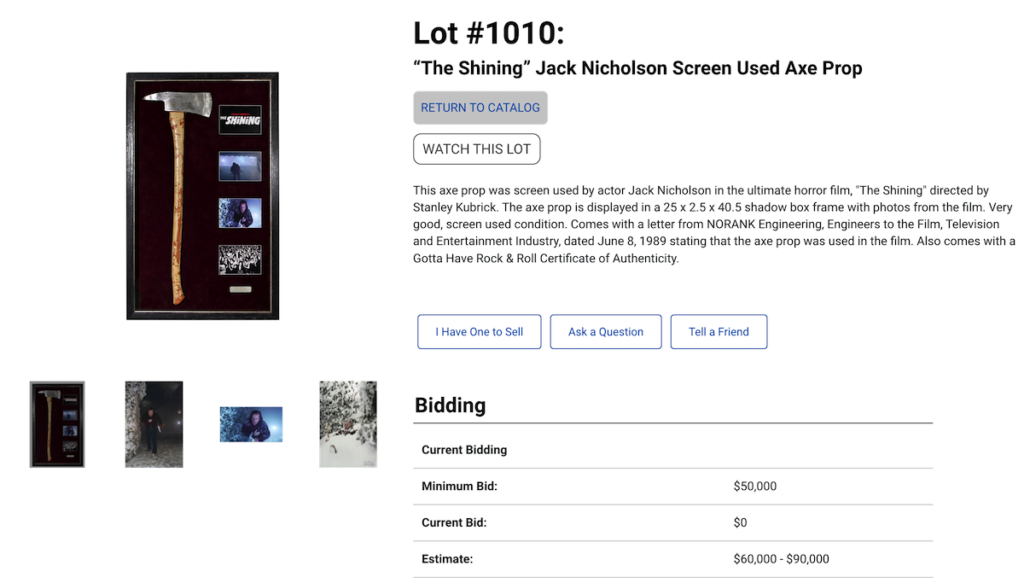Select the framed axe thumbnail
The height and width of the screenshot is (583, 1024).
point(57,424)
